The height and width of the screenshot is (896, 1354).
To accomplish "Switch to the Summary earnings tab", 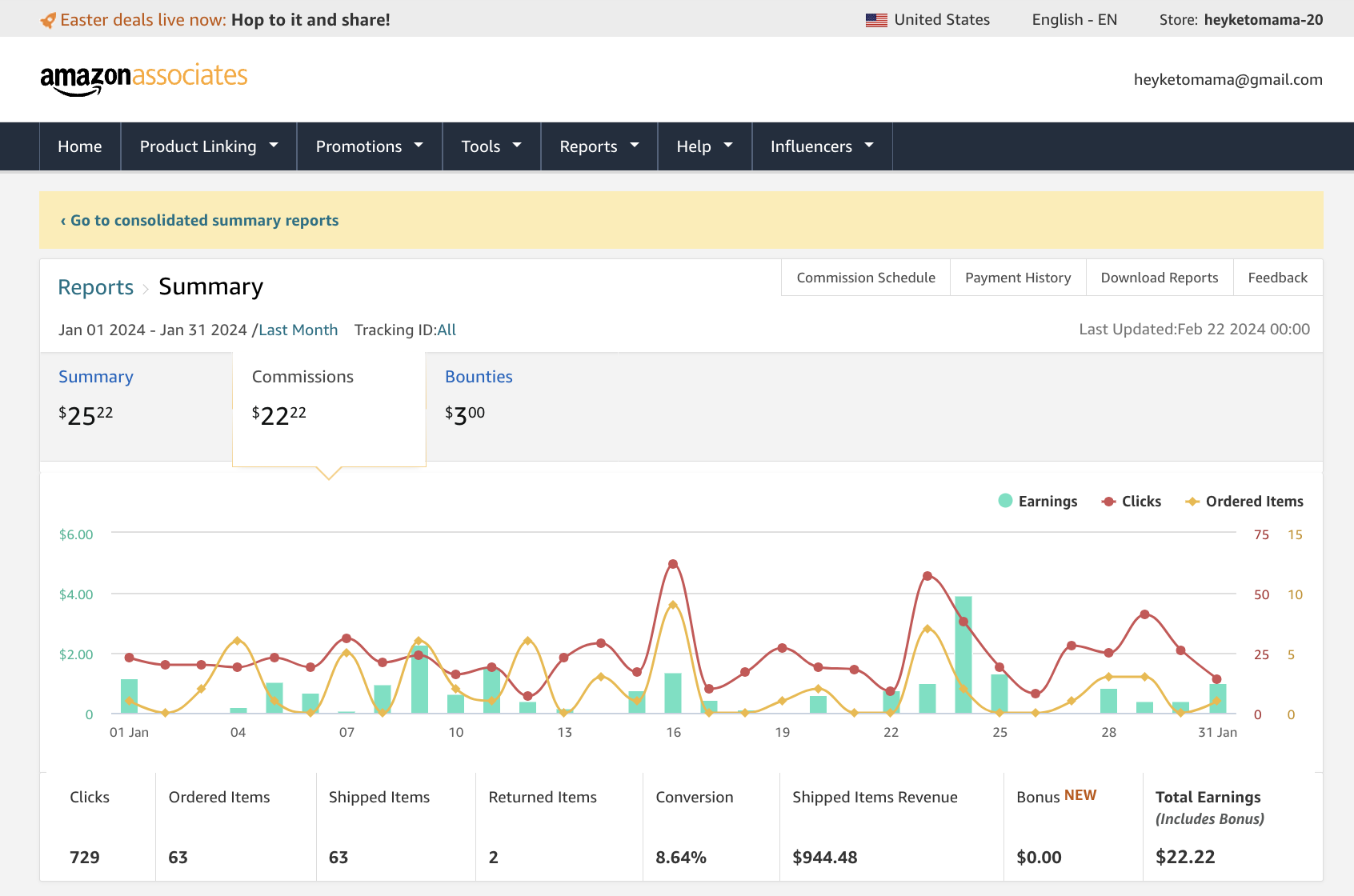I will pos(136,407).
